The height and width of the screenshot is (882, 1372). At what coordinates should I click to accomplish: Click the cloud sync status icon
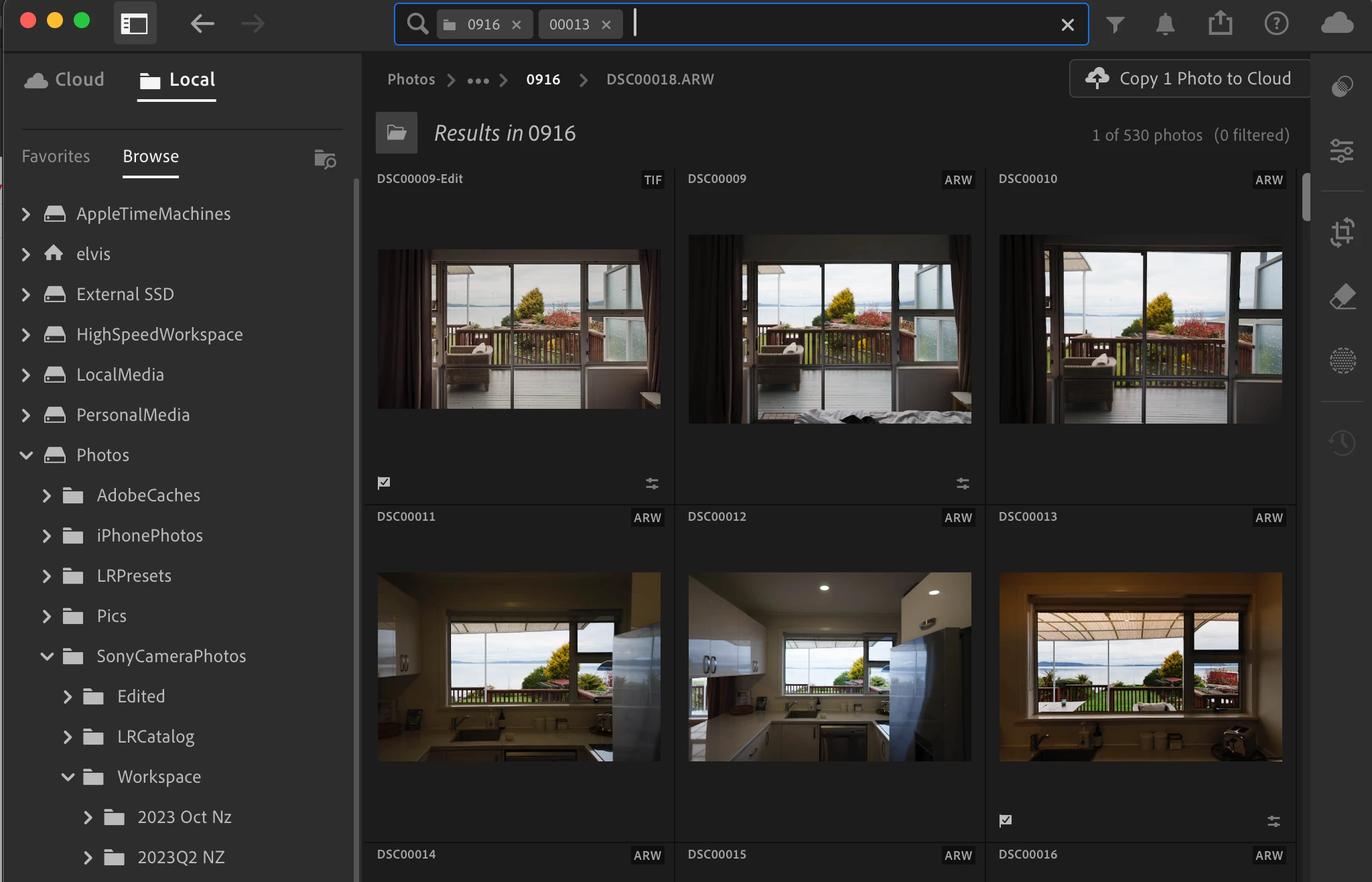point(1337,23)
